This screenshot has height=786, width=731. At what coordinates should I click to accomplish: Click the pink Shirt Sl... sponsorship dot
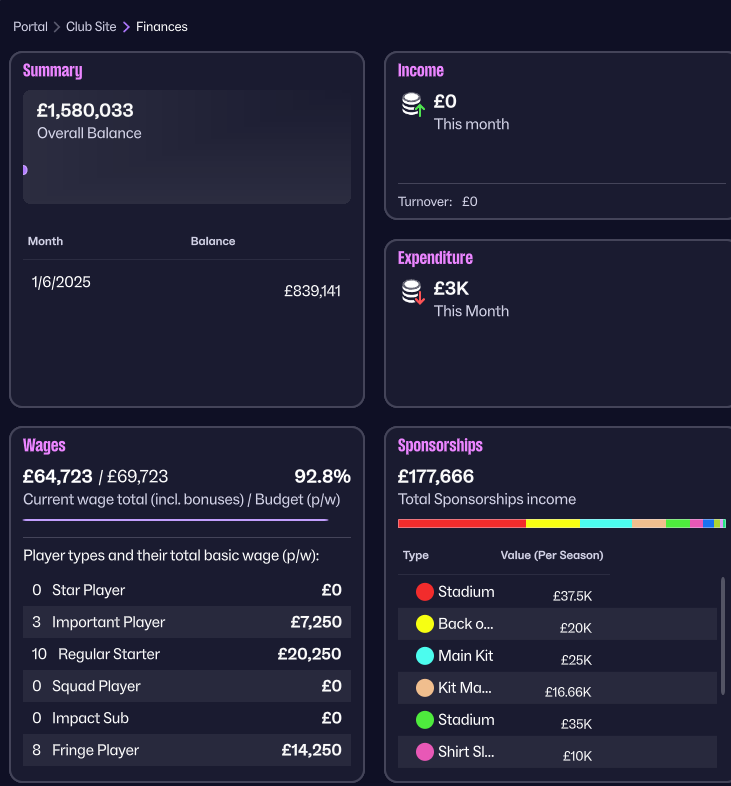click(x=425, y=752)
